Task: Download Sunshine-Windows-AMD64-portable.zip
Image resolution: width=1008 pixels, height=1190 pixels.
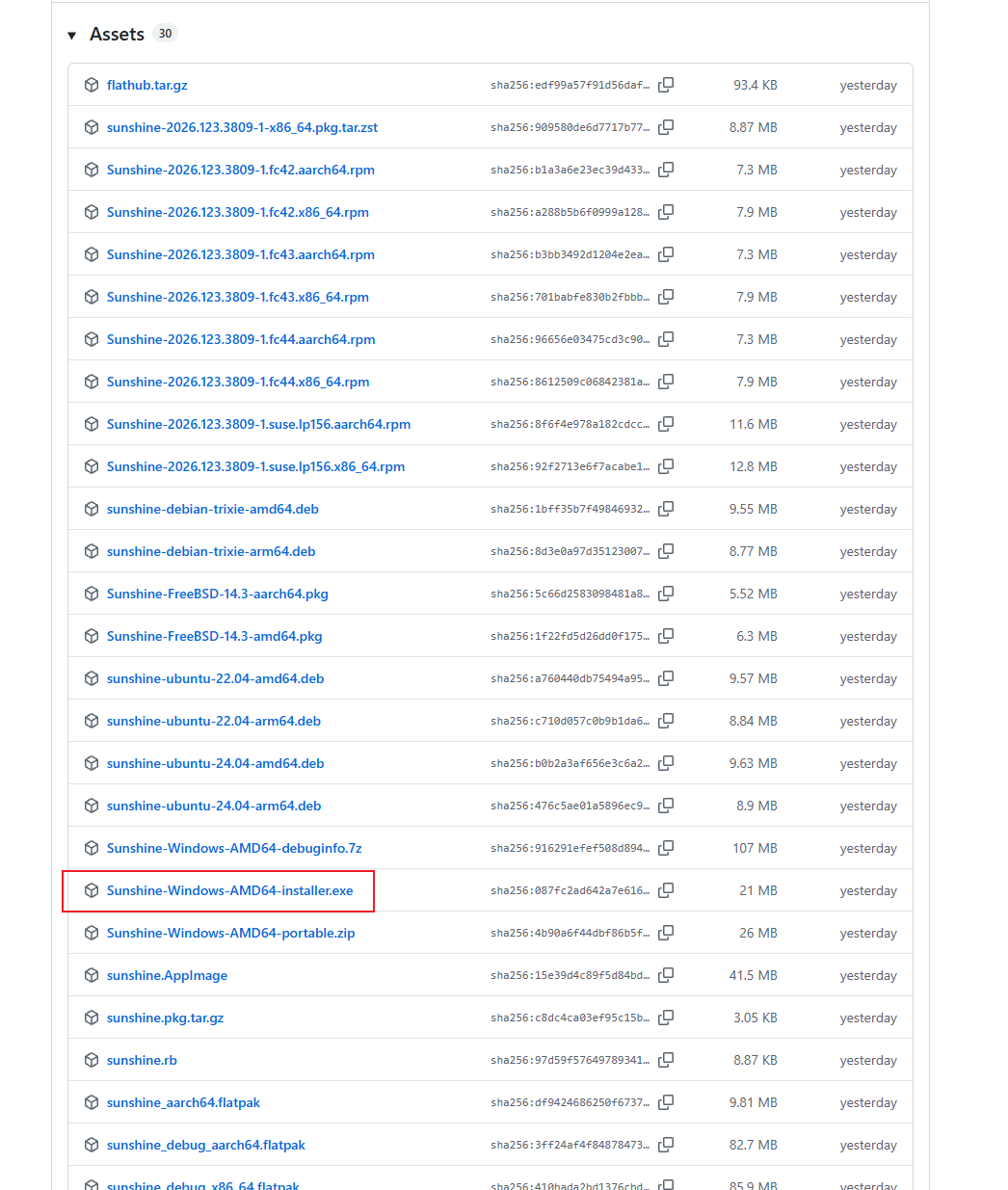Action: (x=230, y=933)
